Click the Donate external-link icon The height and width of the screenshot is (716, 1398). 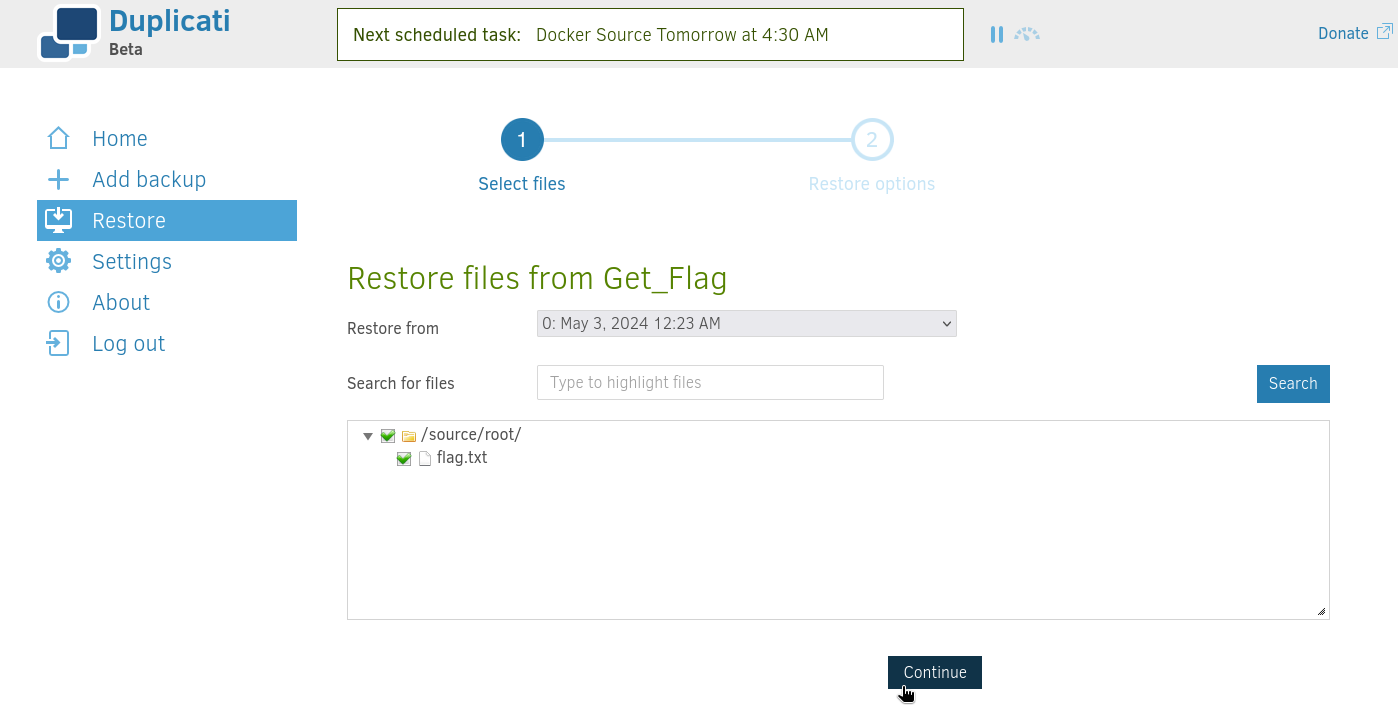pos(1384,32)
